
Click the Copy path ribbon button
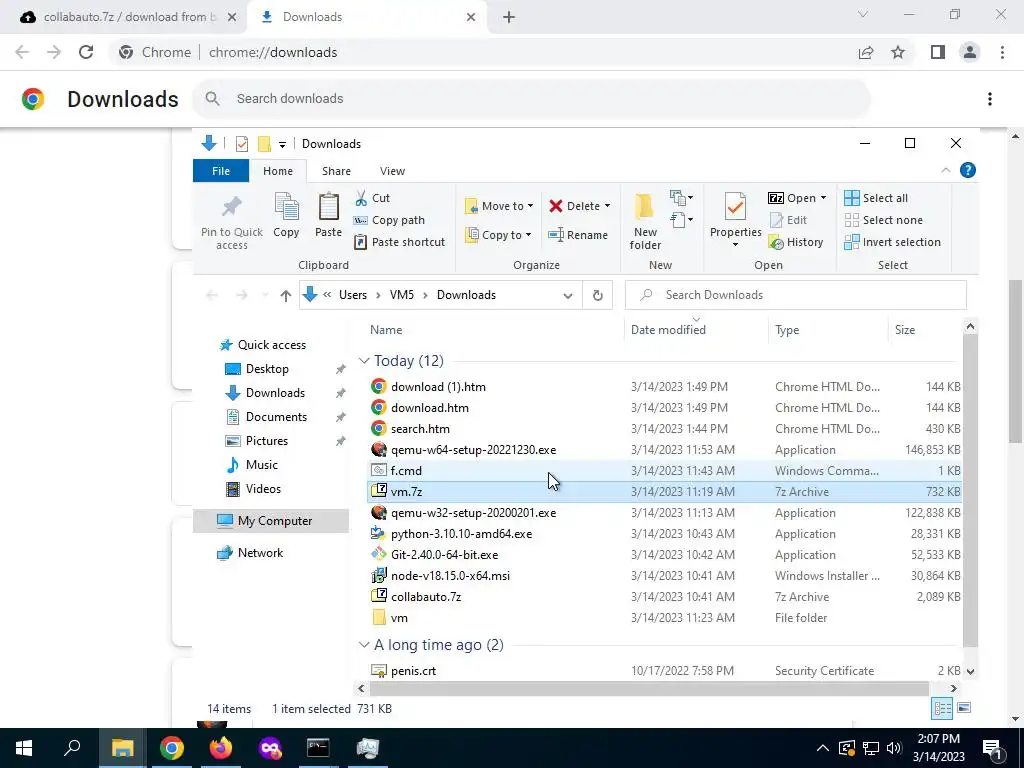(389, 220)
